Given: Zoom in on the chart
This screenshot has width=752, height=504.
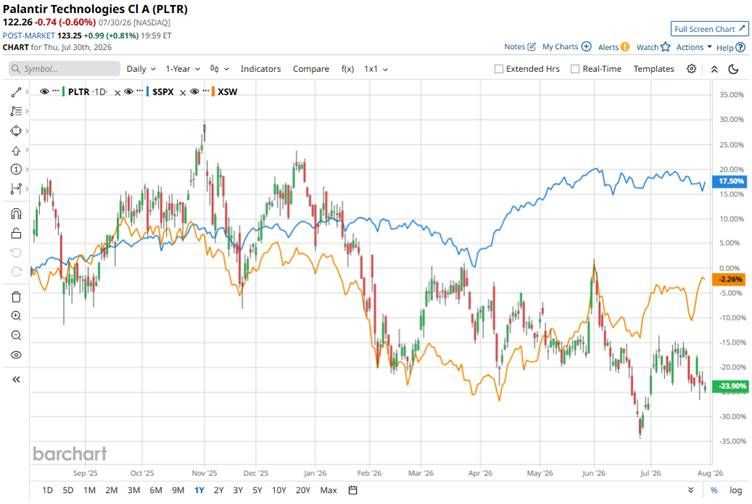Looking at the screenshot, I should 16,316.
